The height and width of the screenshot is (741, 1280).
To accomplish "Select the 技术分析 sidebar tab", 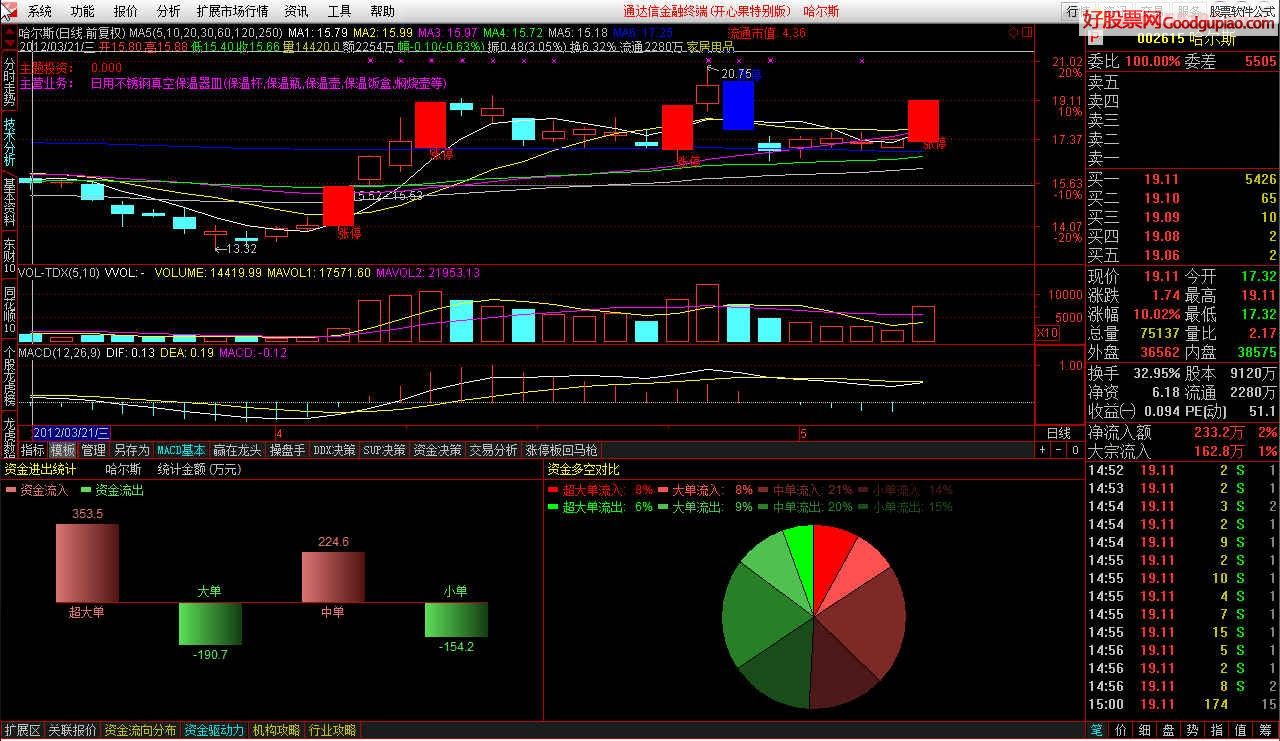I will pyautogui.click(x=9, y=142).
